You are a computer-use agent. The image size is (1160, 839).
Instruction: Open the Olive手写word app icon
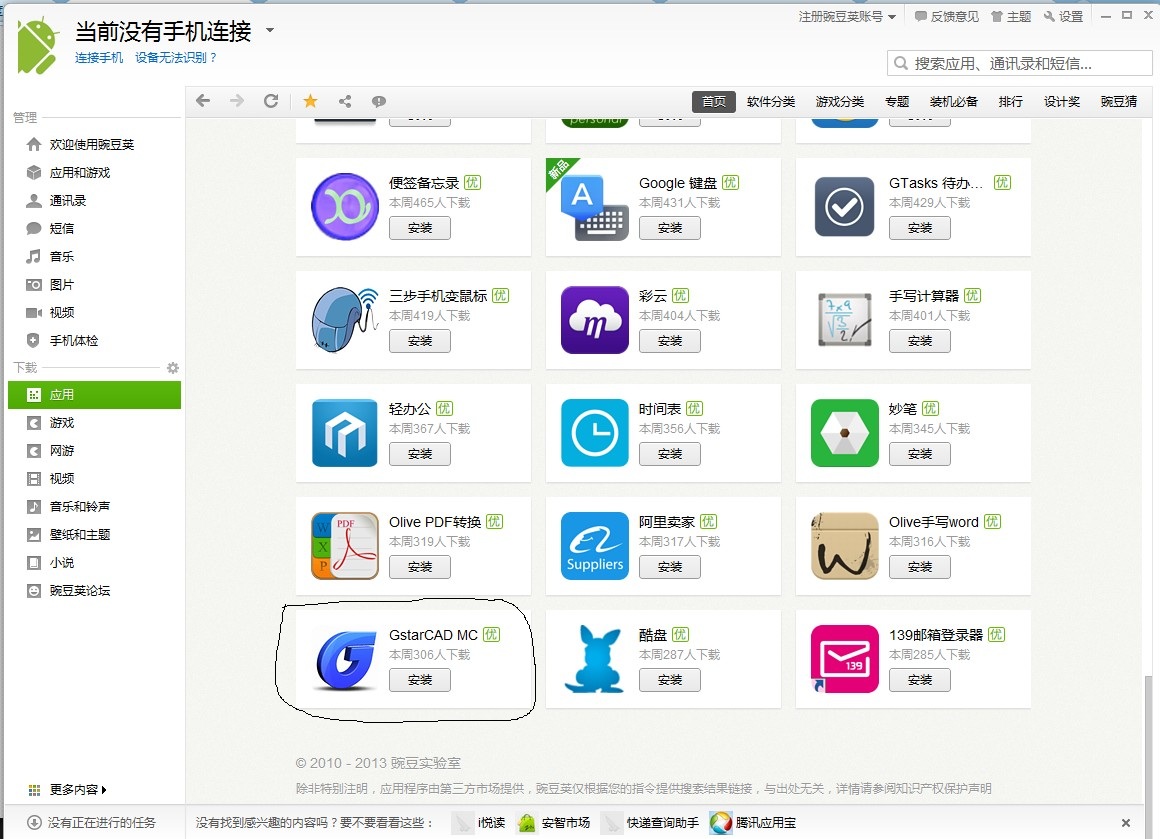(844, 545)
